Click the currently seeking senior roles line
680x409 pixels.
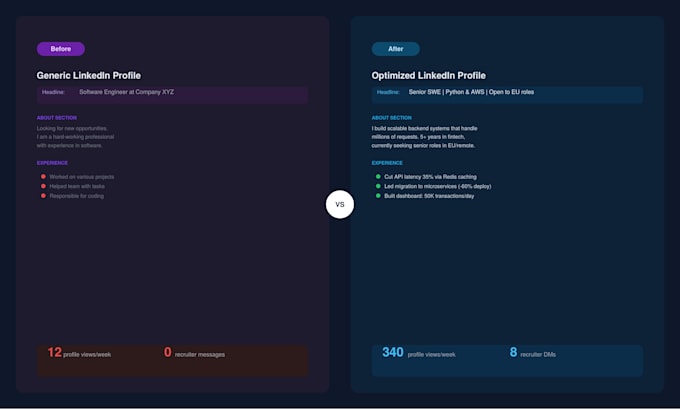click(x=423, y=146)
